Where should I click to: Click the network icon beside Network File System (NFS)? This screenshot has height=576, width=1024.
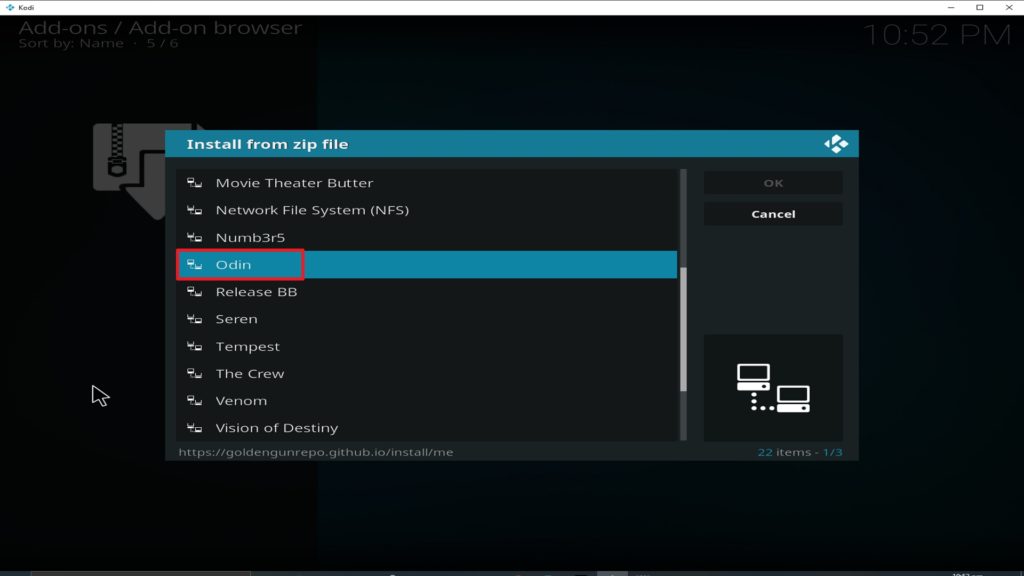coord(194,210)
